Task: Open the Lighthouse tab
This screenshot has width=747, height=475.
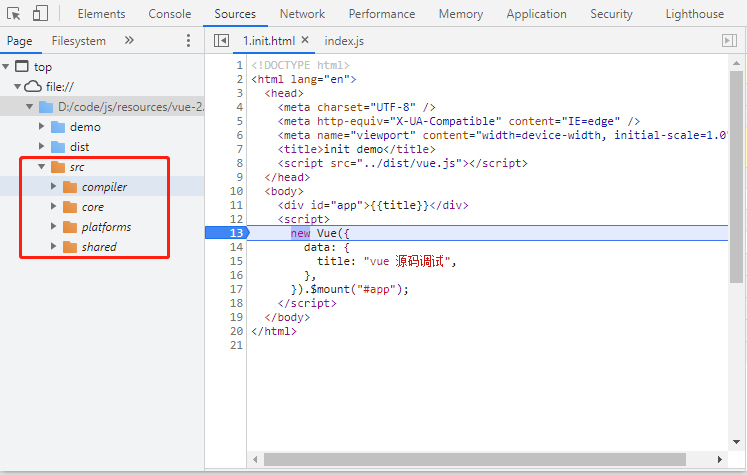Action: point(695,14)
